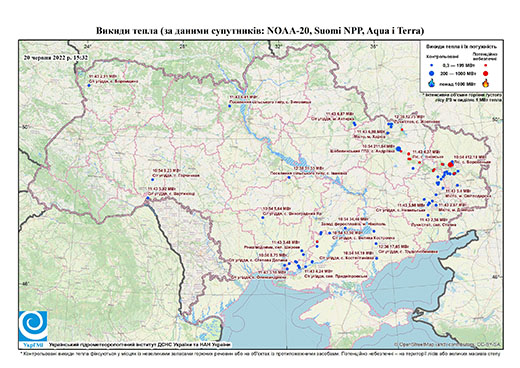520x368 pixels.
Task: Click the 32° longitude label at the top
Action: pyautogui.click(x=278, y=46)
